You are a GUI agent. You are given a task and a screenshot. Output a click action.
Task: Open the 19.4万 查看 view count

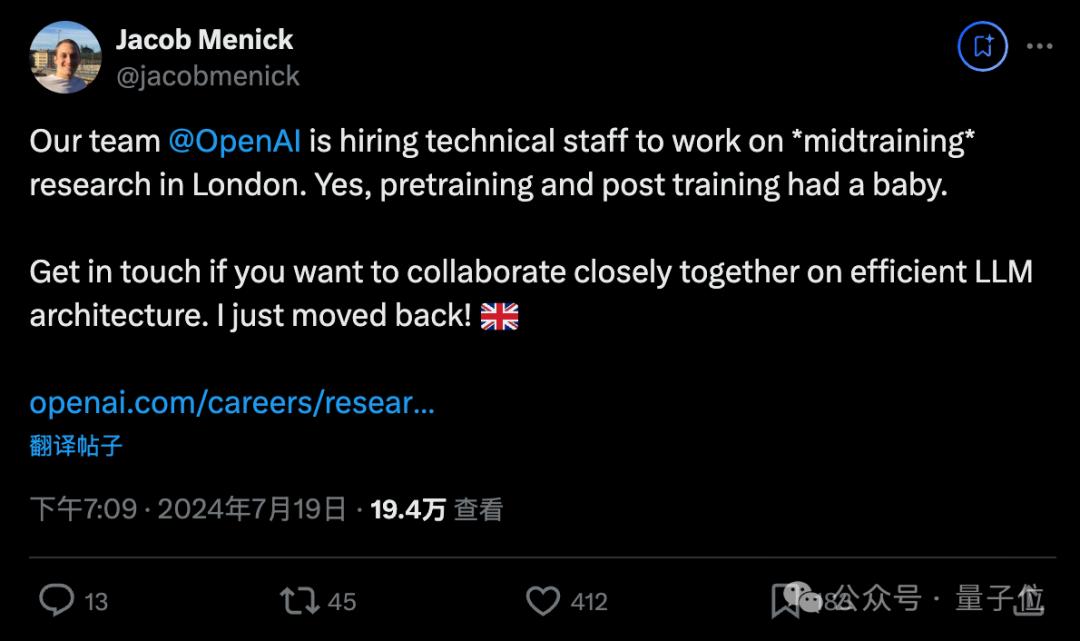(x=436, y=510)
